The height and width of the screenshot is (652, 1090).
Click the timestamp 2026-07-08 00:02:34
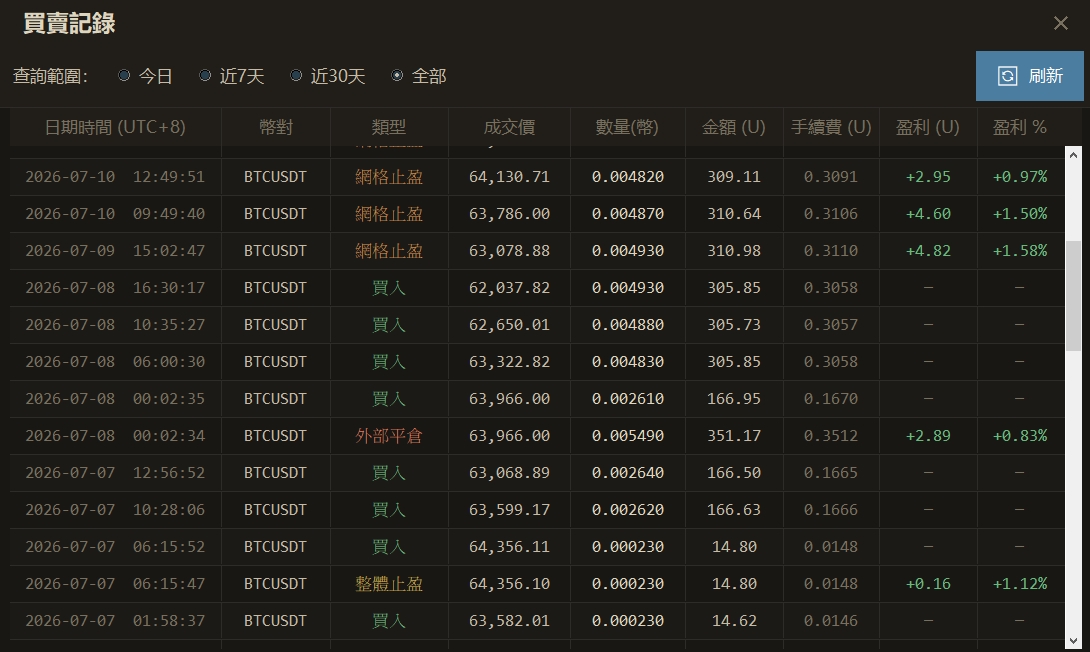tap(115, 436)
